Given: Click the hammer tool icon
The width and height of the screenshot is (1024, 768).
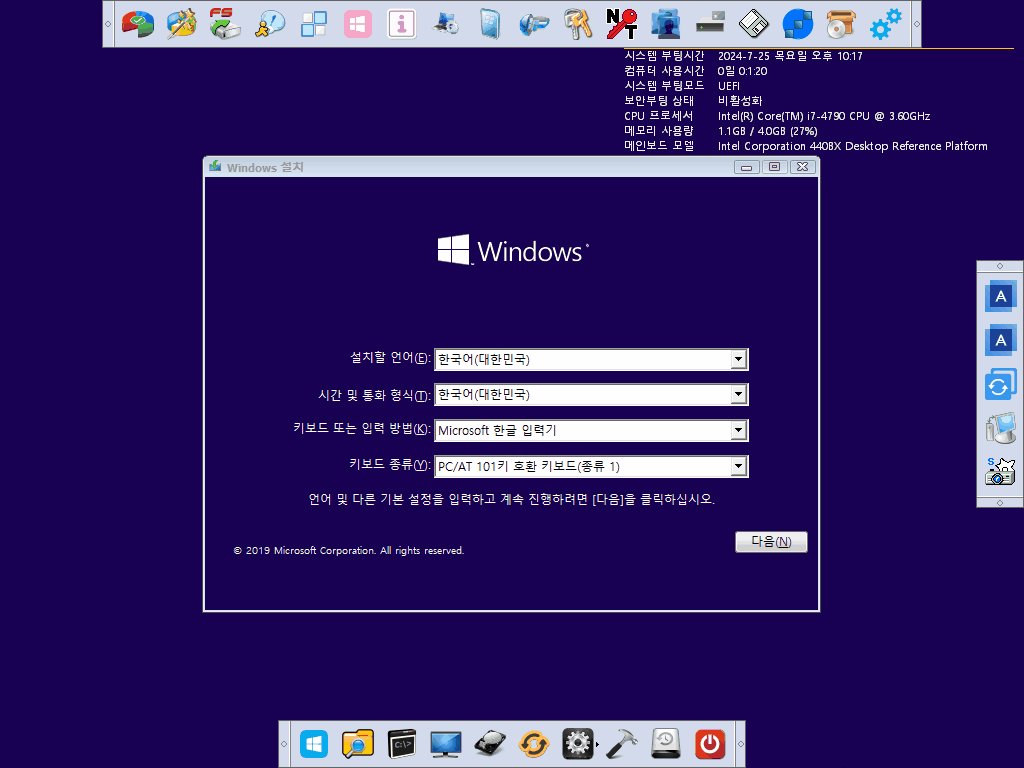Looking at the screenshot, I should pos(622,744).
